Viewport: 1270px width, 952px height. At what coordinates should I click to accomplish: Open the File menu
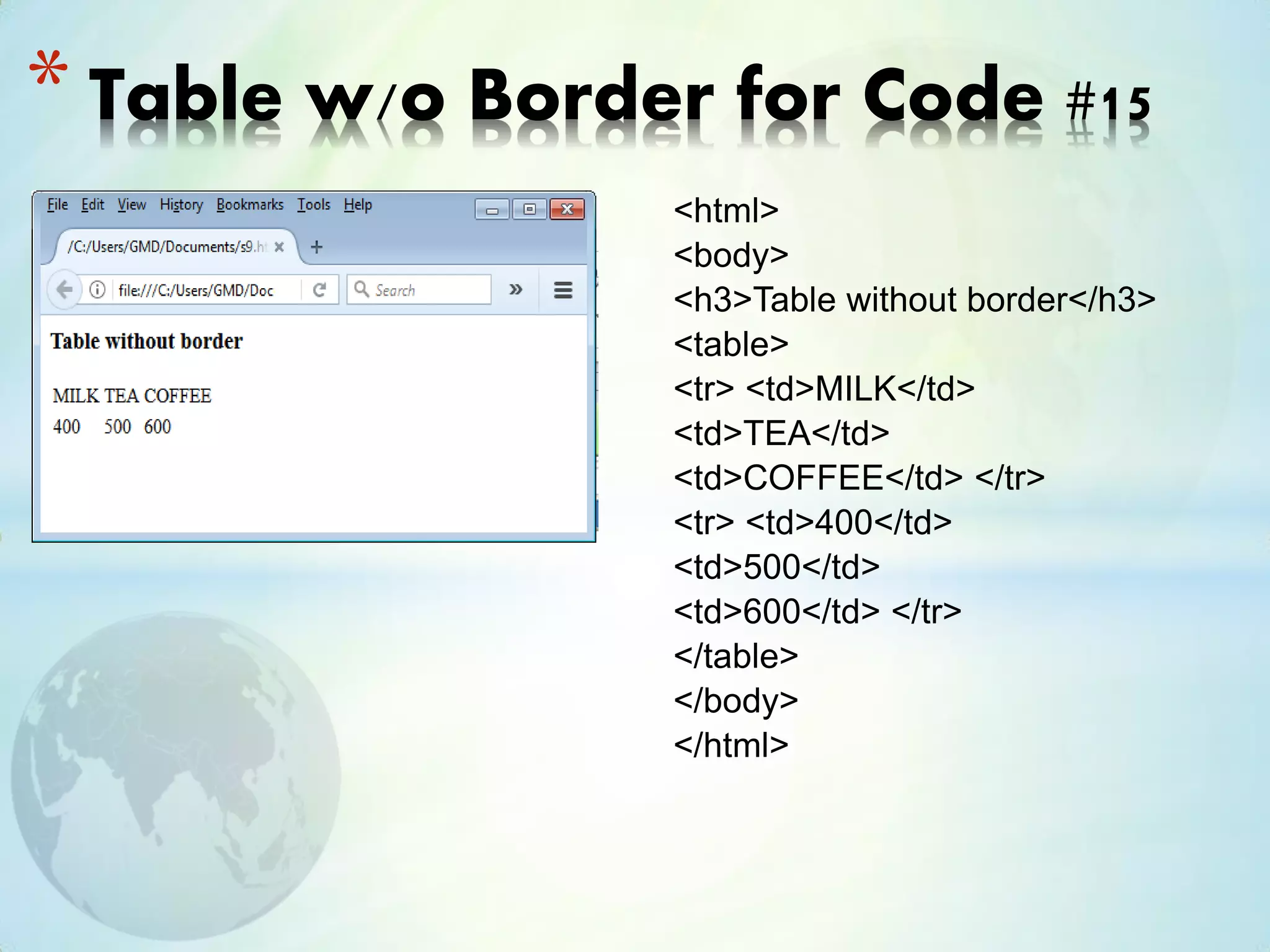pyautogui.click(x=57, y=205)
